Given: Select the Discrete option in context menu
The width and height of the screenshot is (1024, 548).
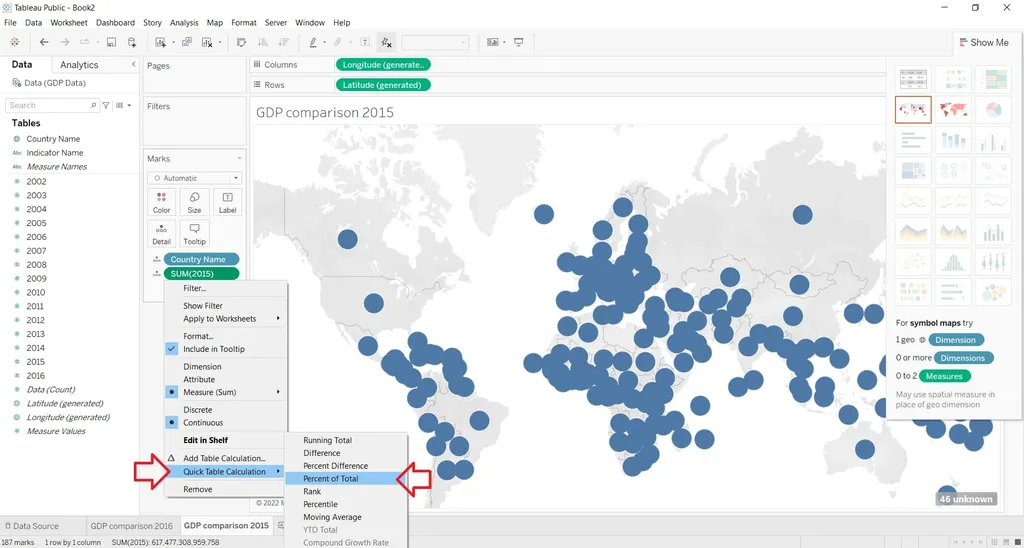Looking at the screenshot, I should point(197,410).
